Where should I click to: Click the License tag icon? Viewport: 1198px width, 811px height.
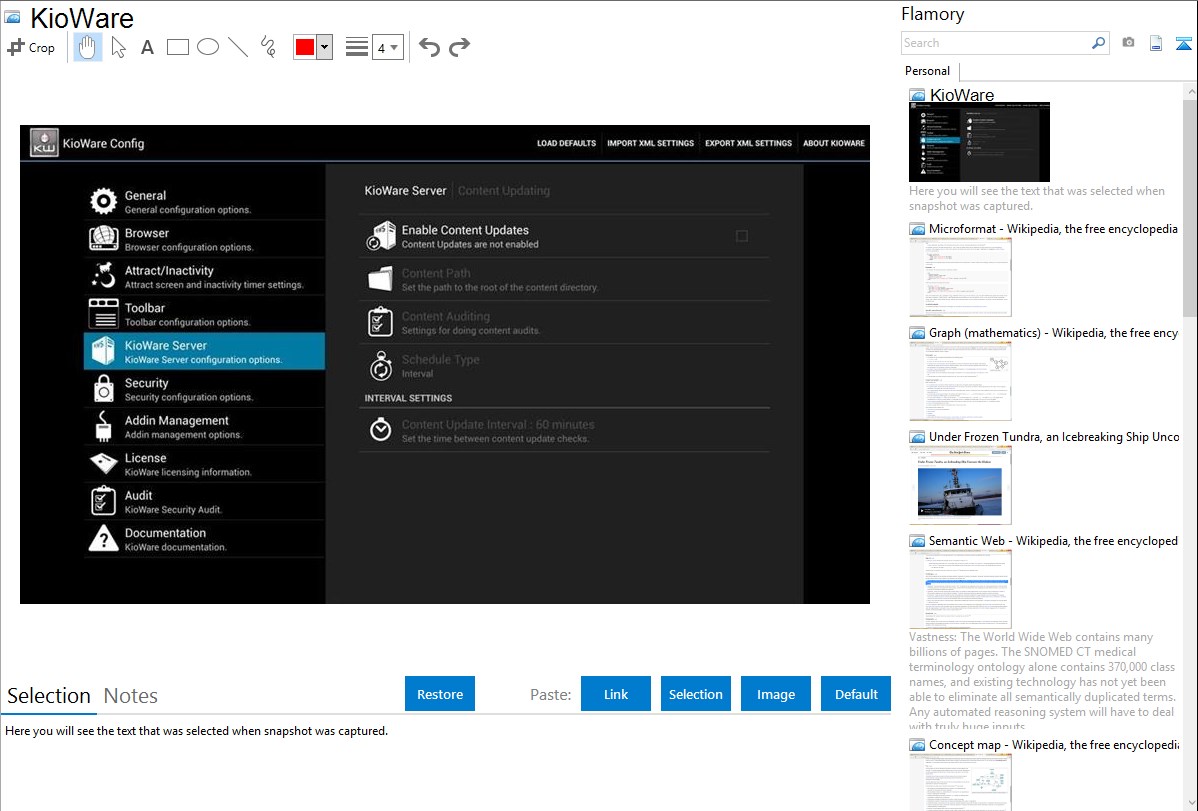click(103, 463)
